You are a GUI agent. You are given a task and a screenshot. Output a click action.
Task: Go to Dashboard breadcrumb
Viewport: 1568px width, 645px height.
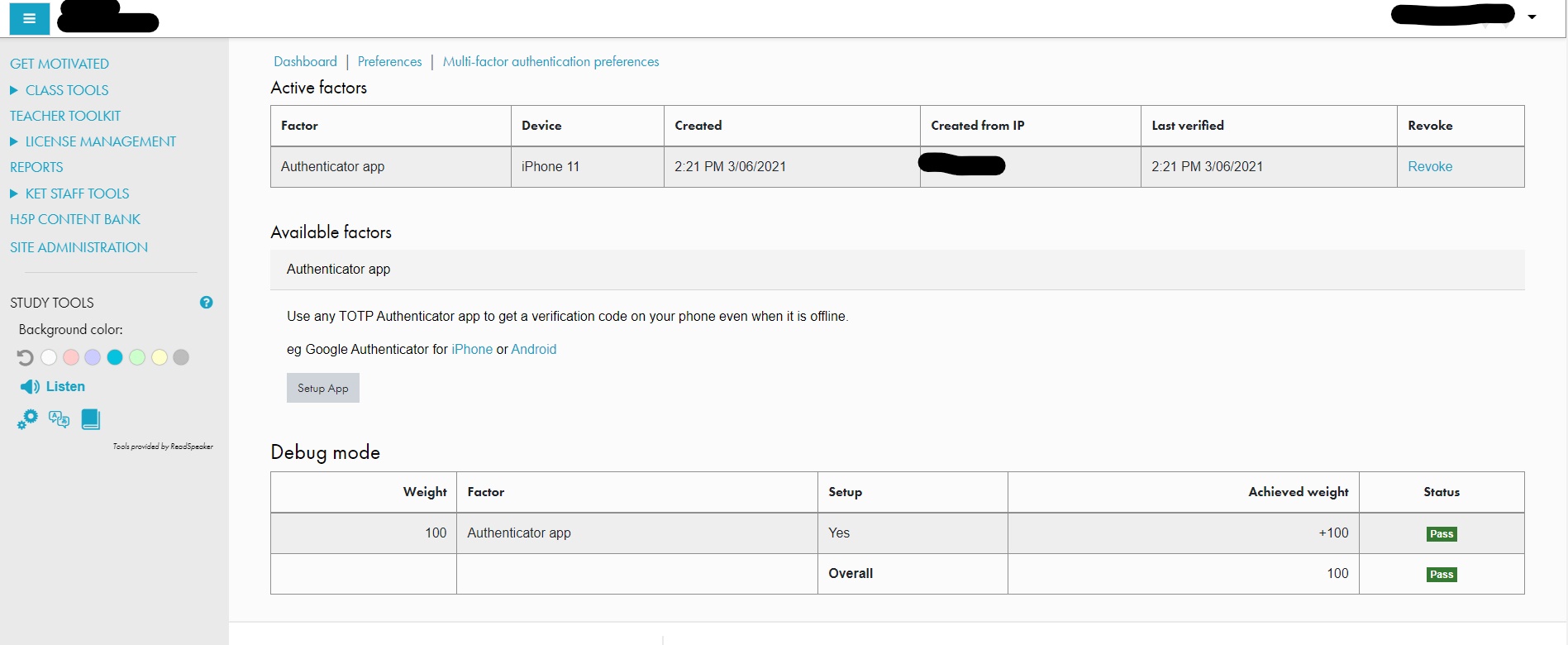pyautogui.click(x=305, y=61)
